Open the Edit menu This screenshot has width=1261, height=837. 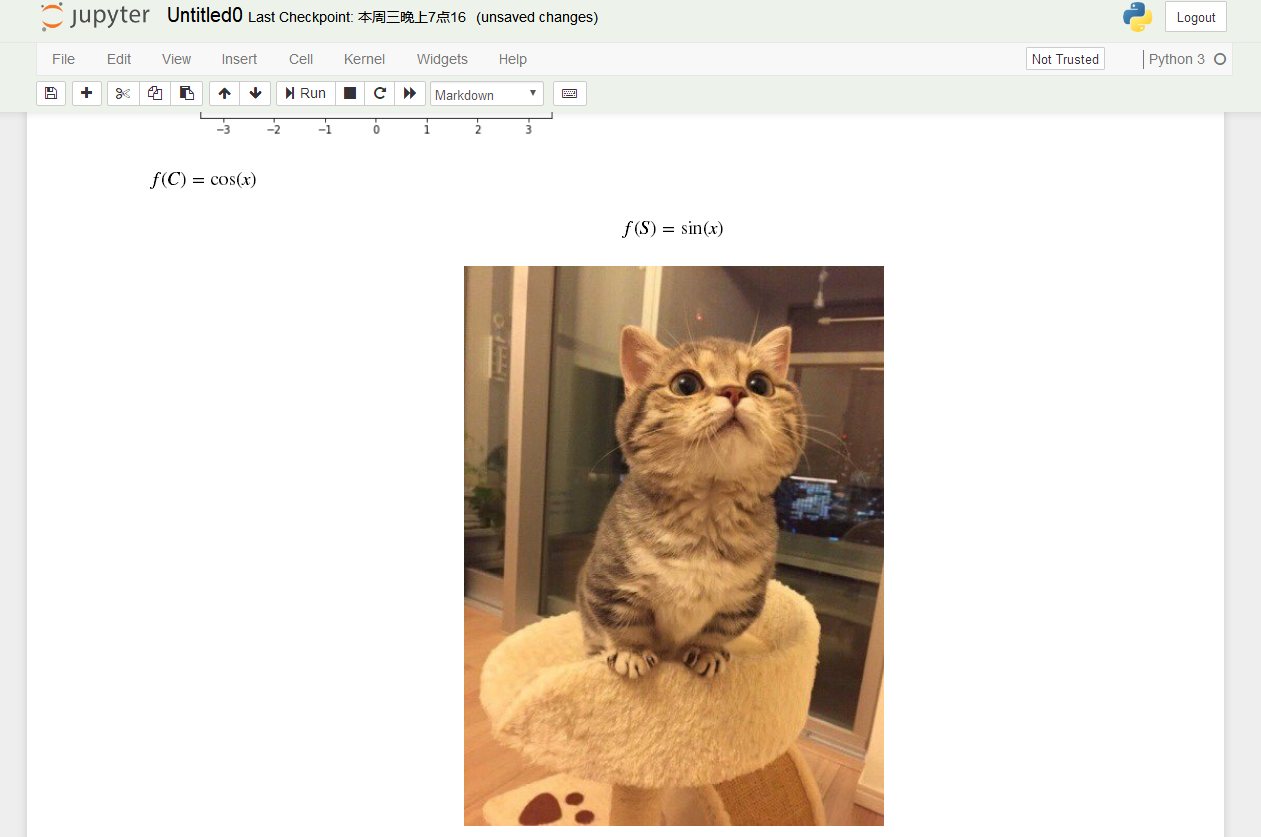[x=119, y=59]
